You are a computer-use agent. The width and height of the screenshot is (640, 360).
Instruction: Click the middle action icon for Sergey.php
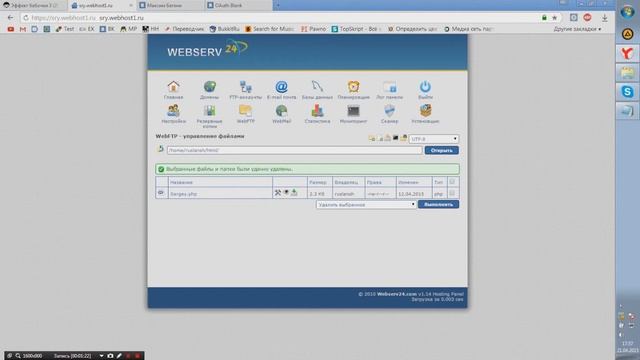(286, 193)
